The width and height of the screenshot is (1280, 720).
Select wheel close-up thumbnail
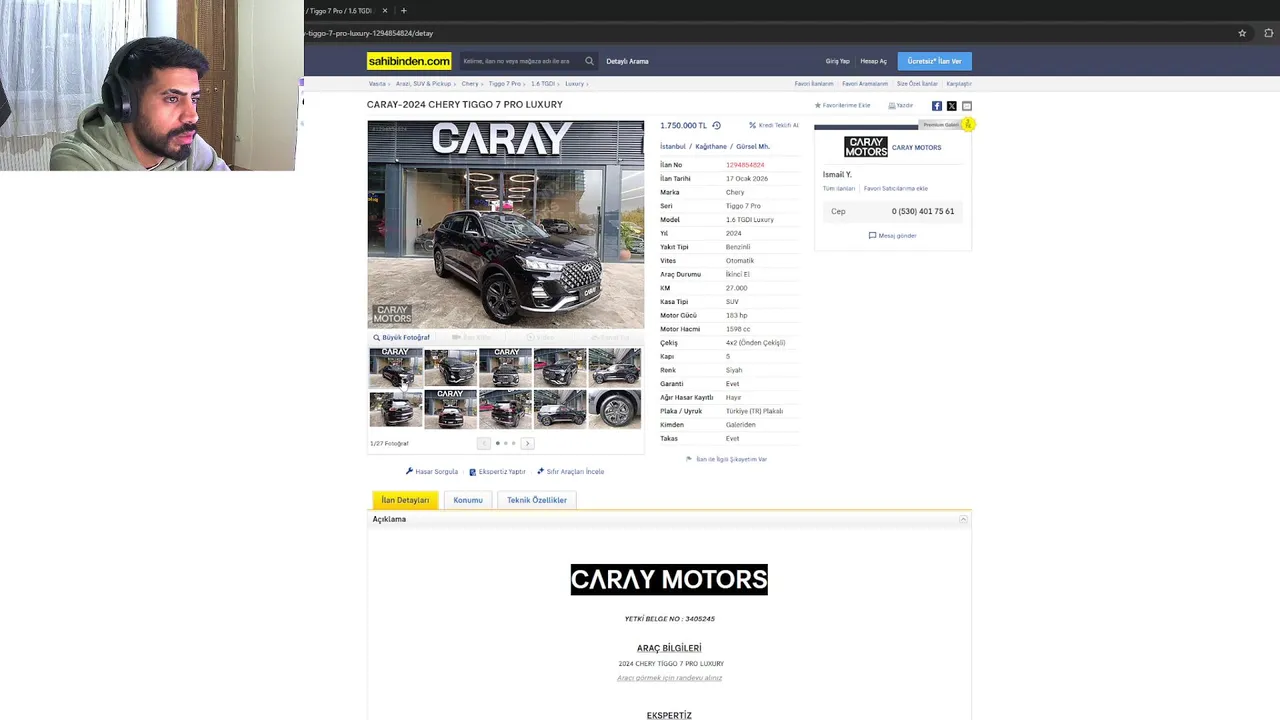pyautogui.click(x=615, y=410)
